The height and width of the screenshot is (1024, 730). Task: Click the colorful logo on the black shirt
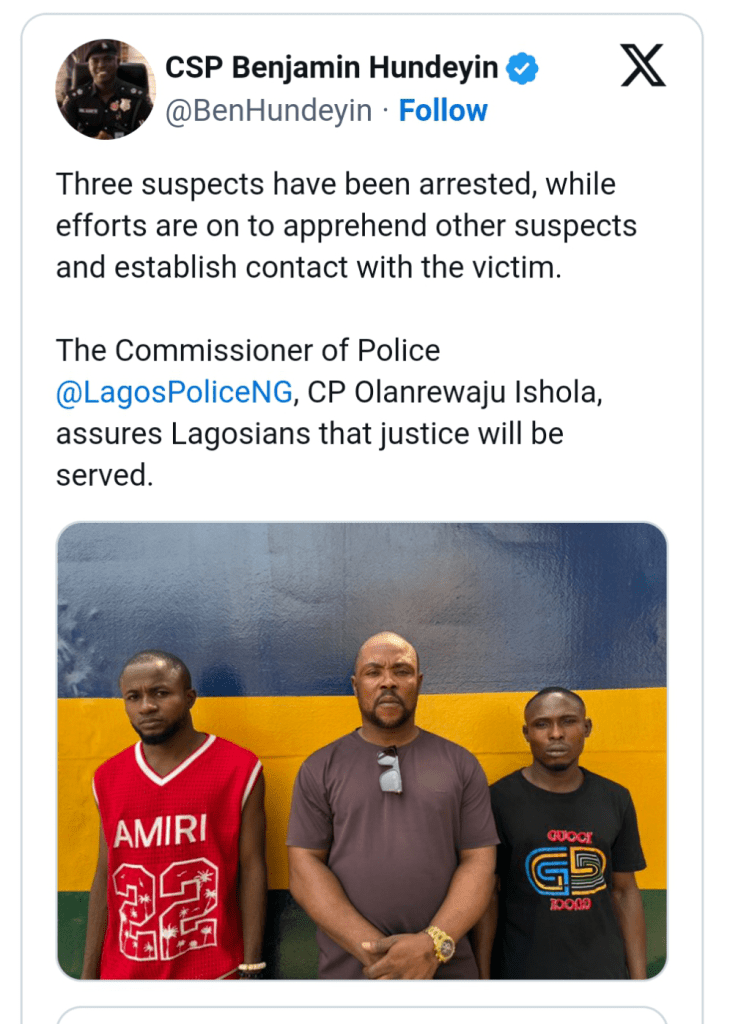[x=566, y=869]
